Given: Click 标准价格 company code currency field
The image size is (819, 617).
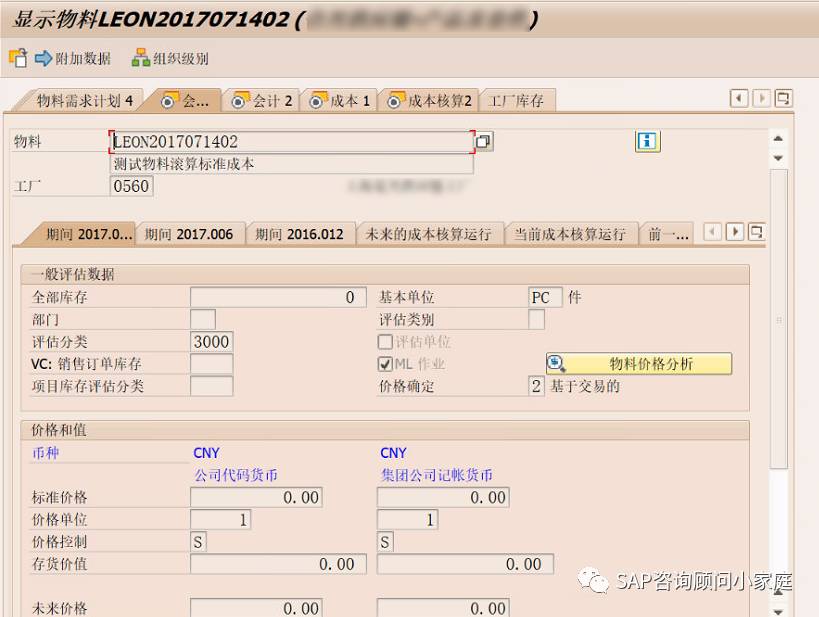Looking at the screenshot, I should click(x=256, y=497).
